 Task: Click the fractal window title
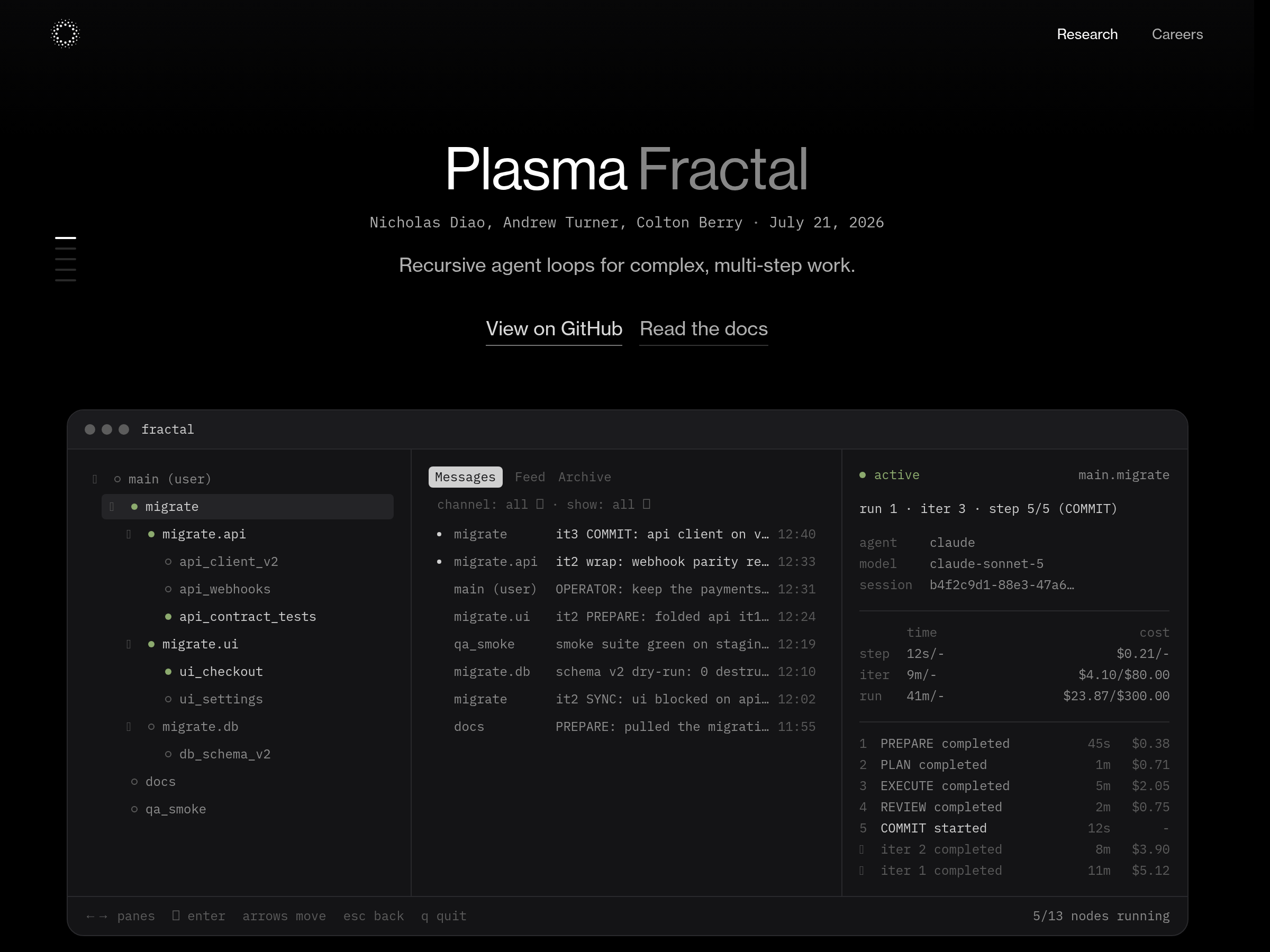click(168, 430)
